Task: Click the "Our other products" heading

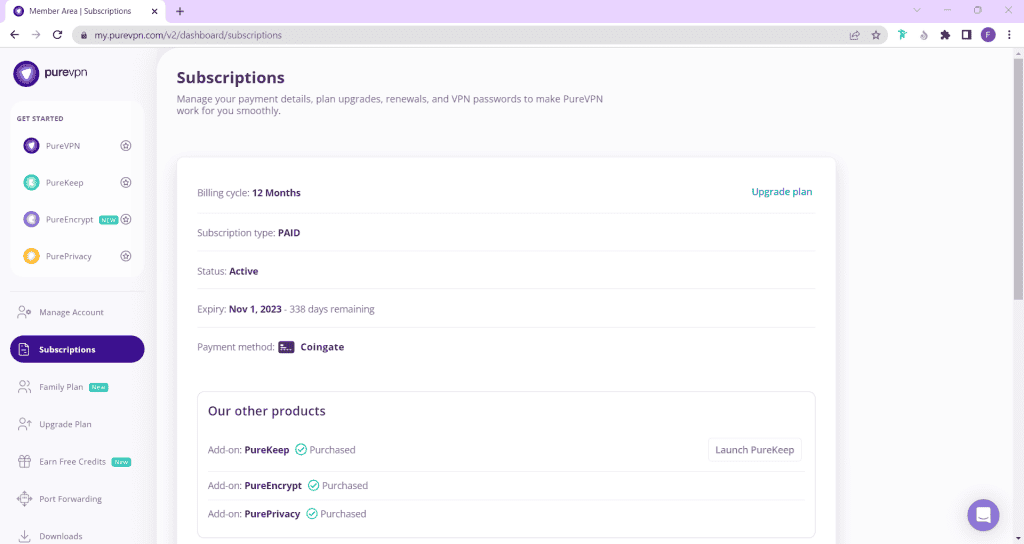Action: pyautogui.click(x=266, y=411)
